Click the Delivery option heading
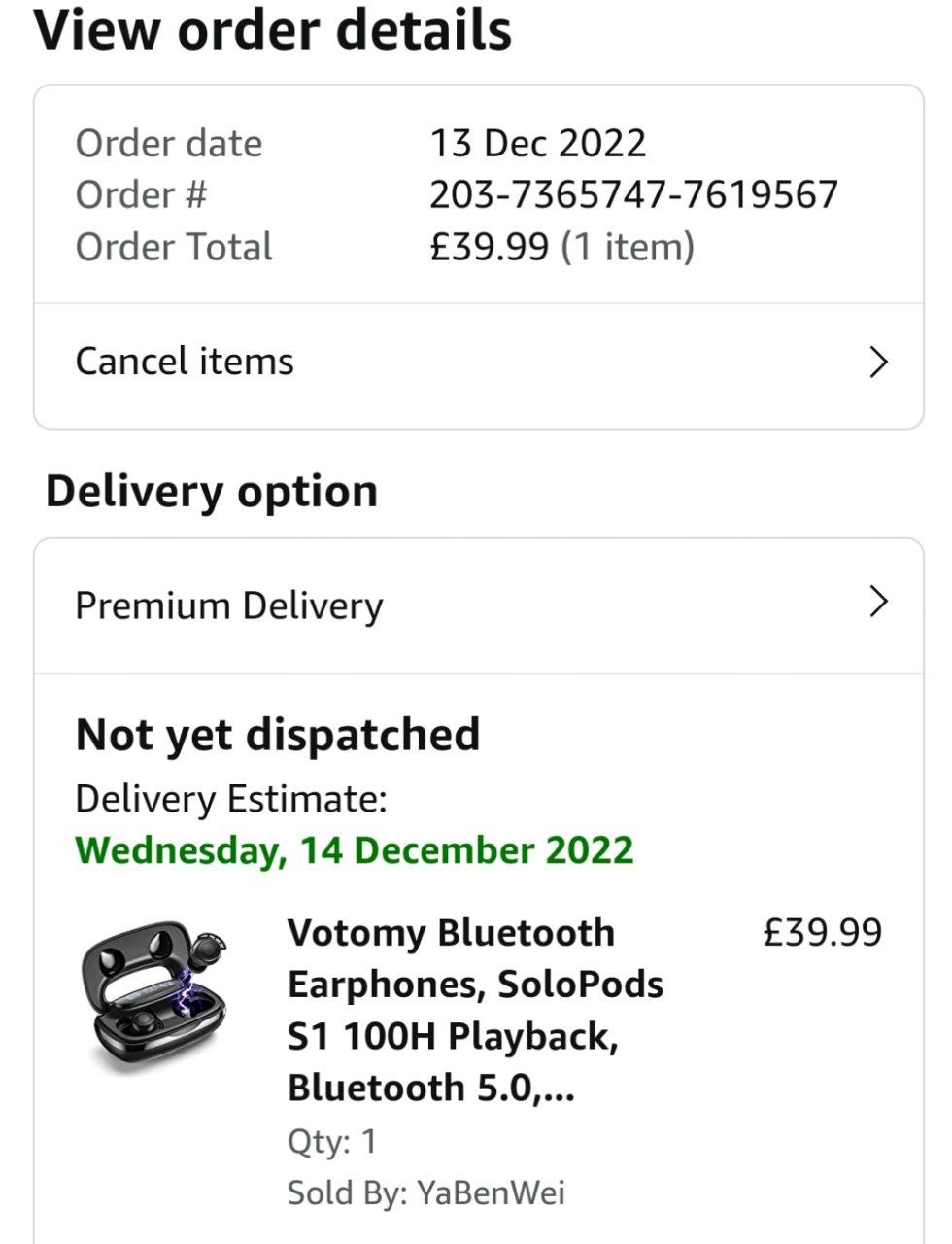The height and width of the screenshot is (1244, 952). 212,491
